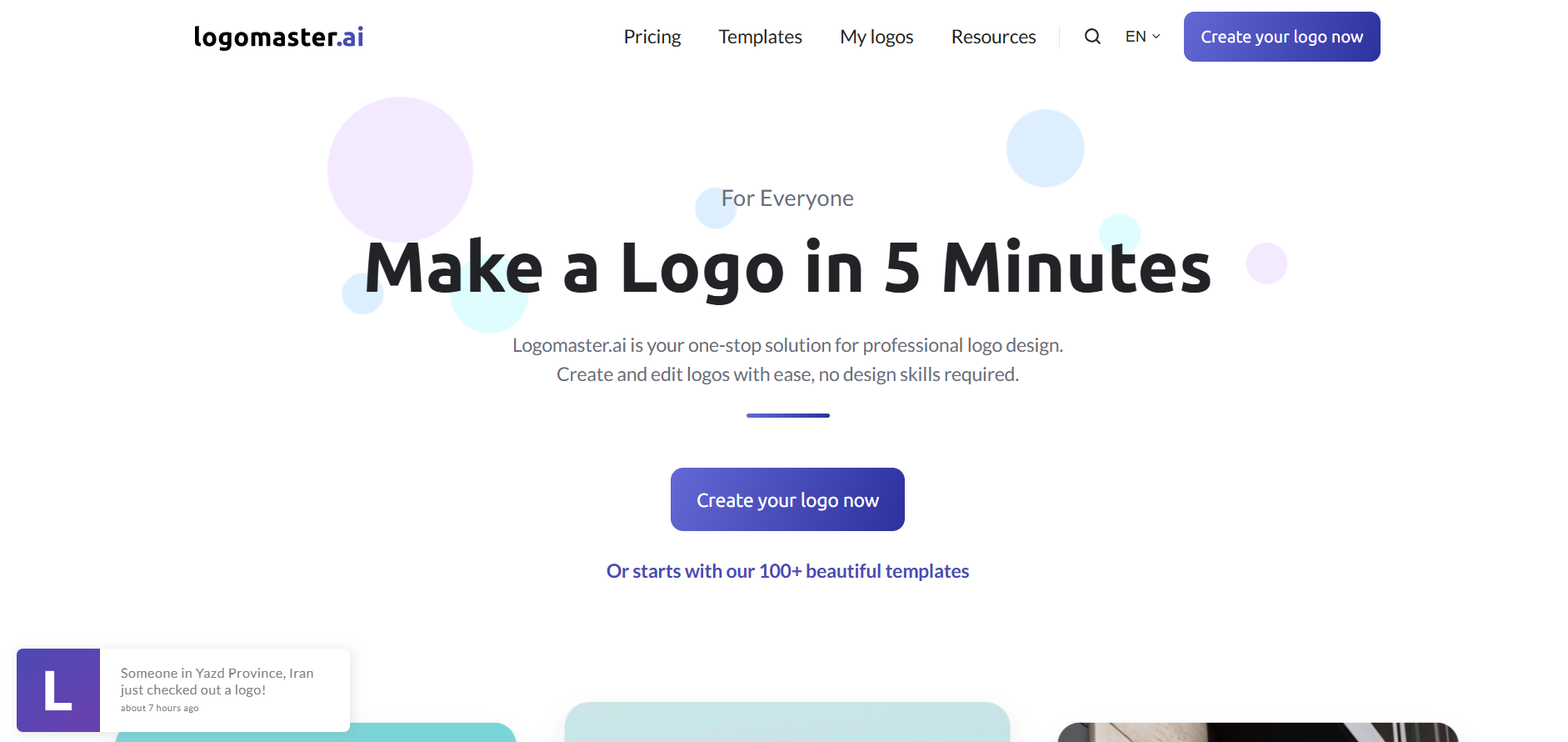Follow the 100+ beautiful templates link

[787, 571]
